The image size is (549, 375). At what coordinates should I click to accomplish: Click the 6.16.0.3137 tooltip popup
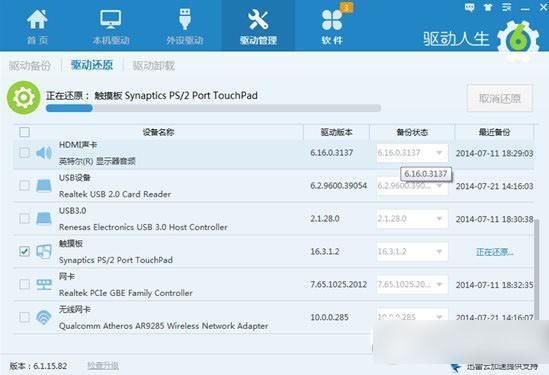(x=426, y=174)
